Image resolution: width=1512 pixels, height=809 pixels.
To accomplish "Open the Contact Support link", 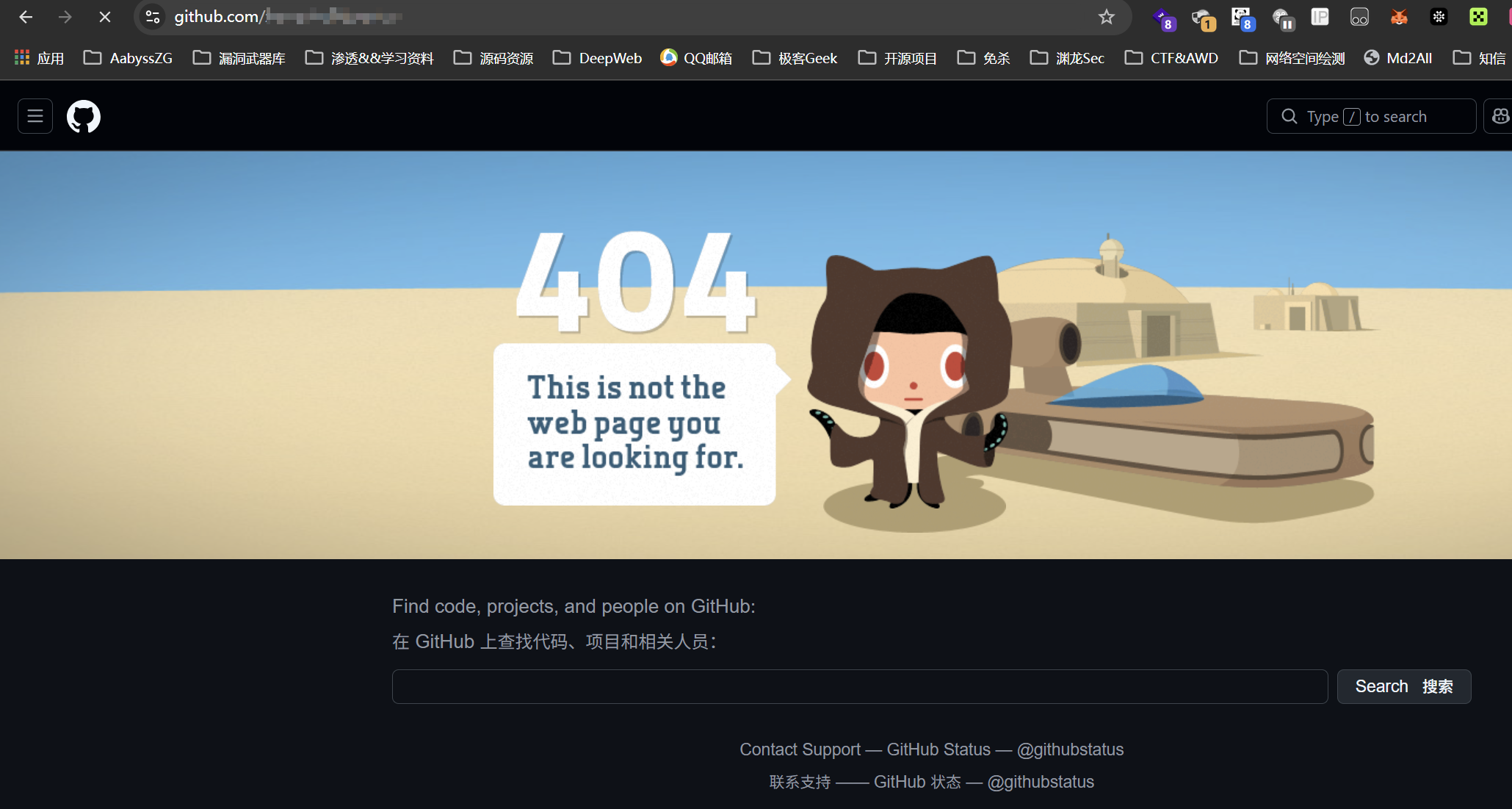I will point(800,749).
